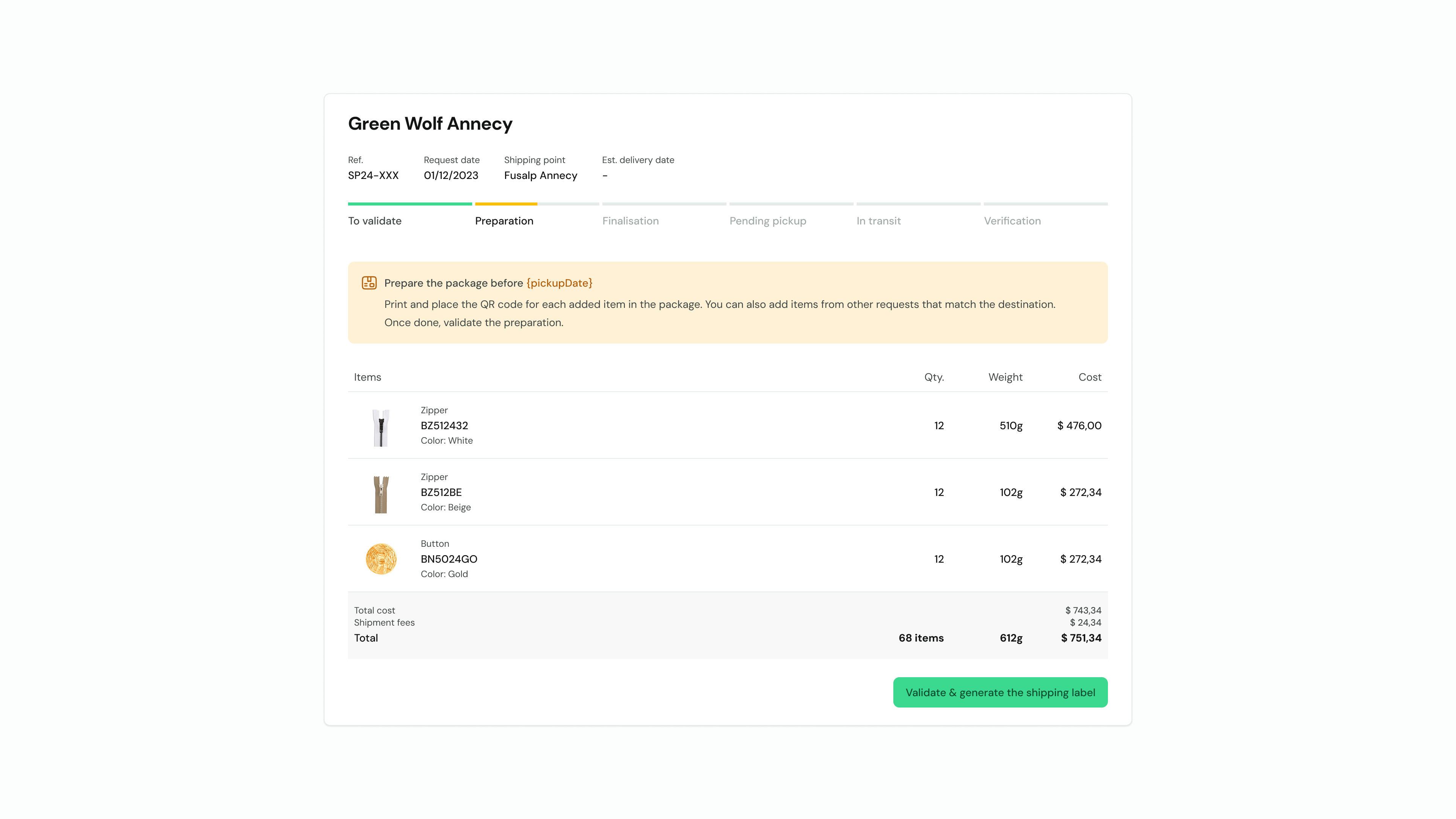The height and width of the screenshot is (819, 1456).
Task: Click the Weight column header
Action: (1005, 377)
